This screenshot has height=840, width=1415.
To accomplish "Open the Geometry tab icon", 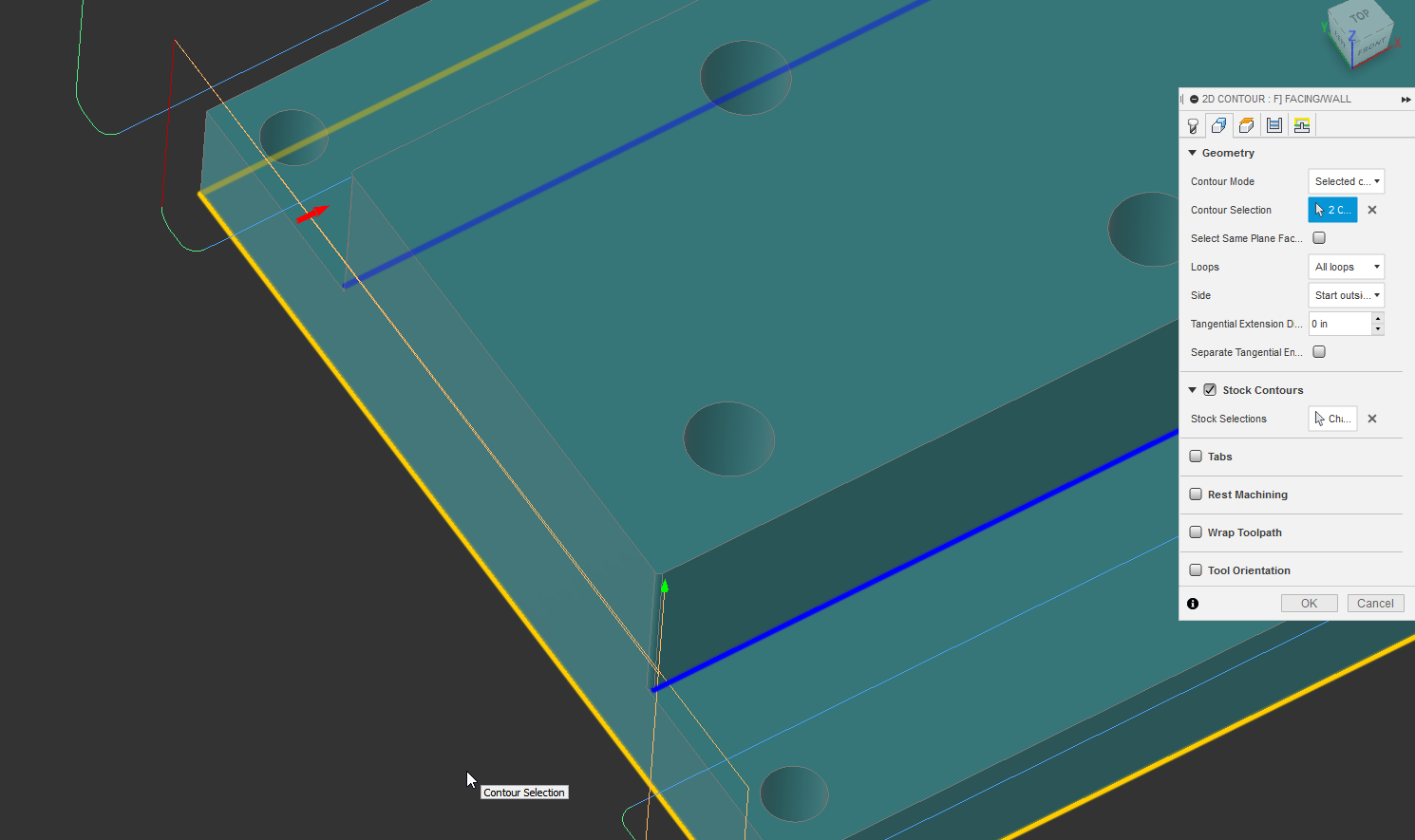I will pyautogui.click(x=1218, y=124).
